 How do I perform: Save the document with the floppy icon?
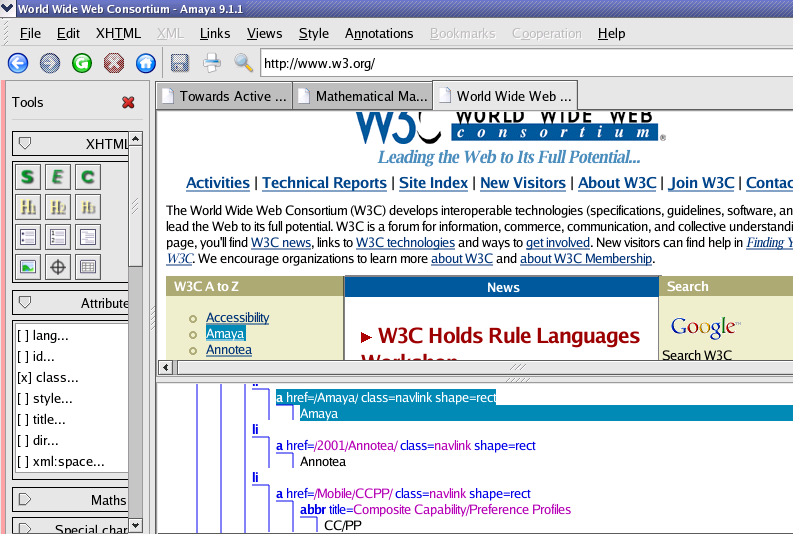pos(180,63)
